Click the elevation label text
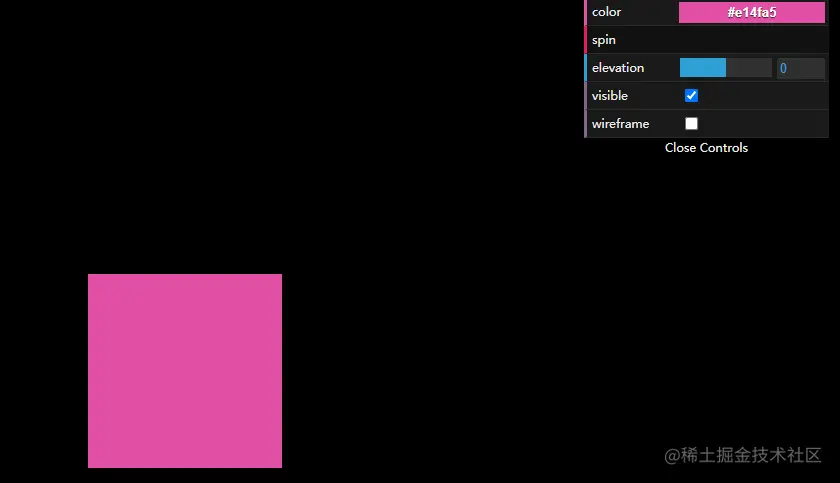Image resolution: width=840 pixels, height=483 pixels. (618, 67)
